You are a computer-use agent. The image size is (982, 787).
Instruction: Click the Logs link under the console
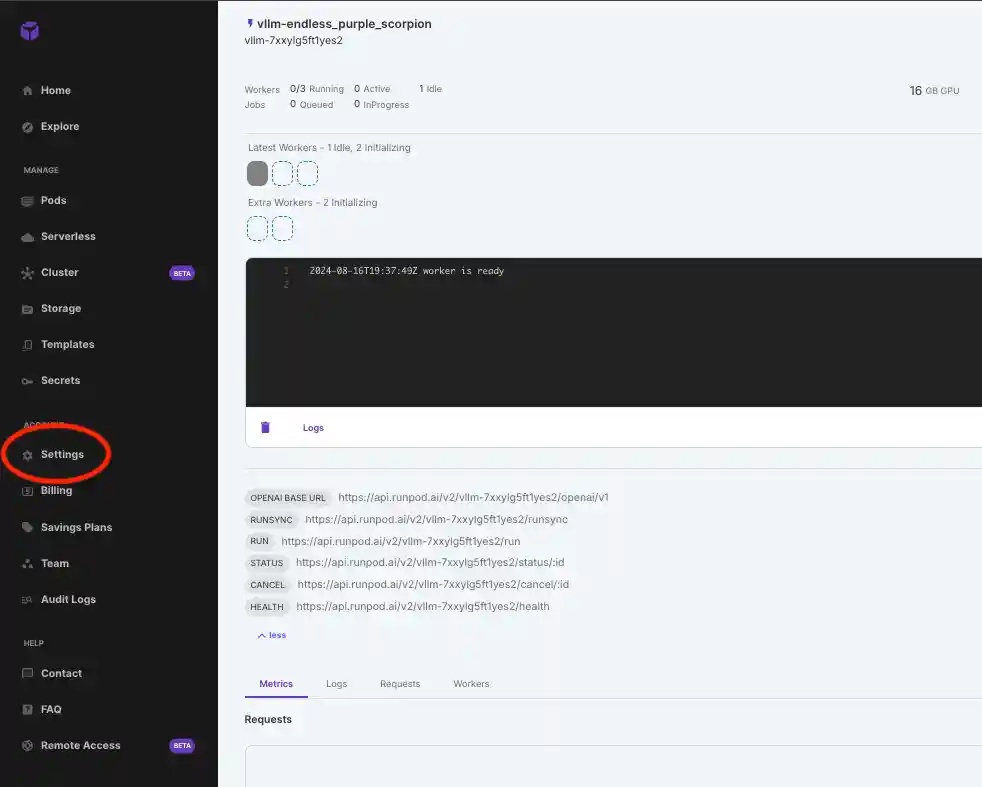[x=313, y=428]
